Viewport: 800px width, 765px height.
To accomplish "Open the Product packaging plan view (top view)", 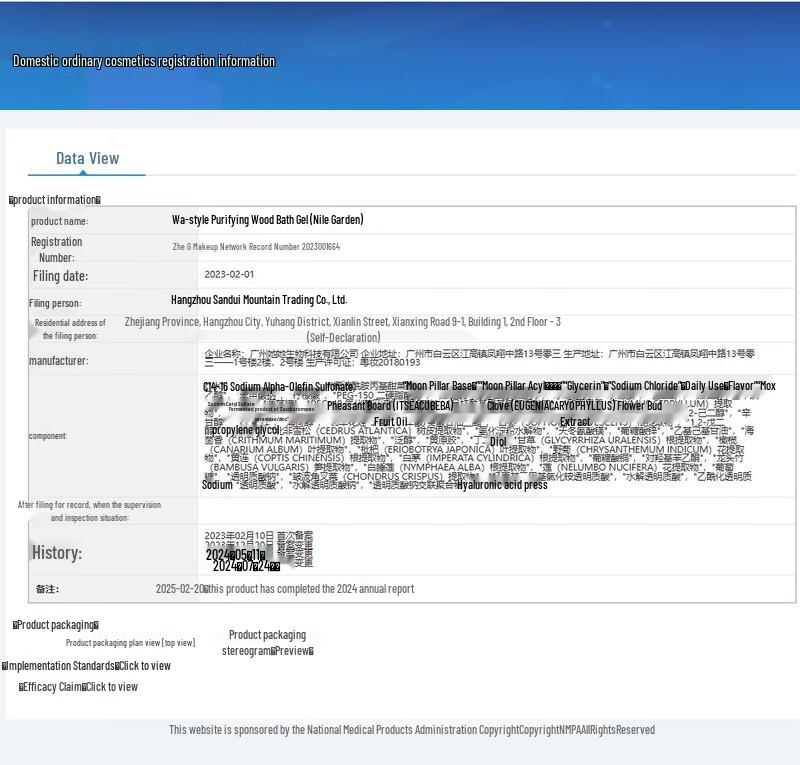I will tap(130, 643).
